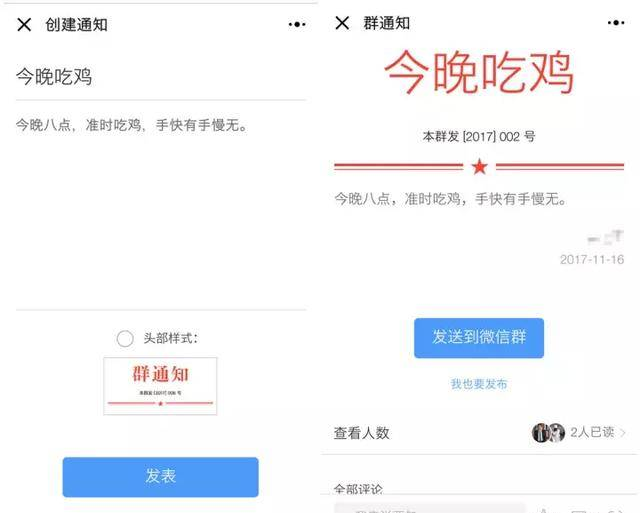Edit the title field 今晚吃鸡
This screenshot has width=640, height=513.
[161, 77]
